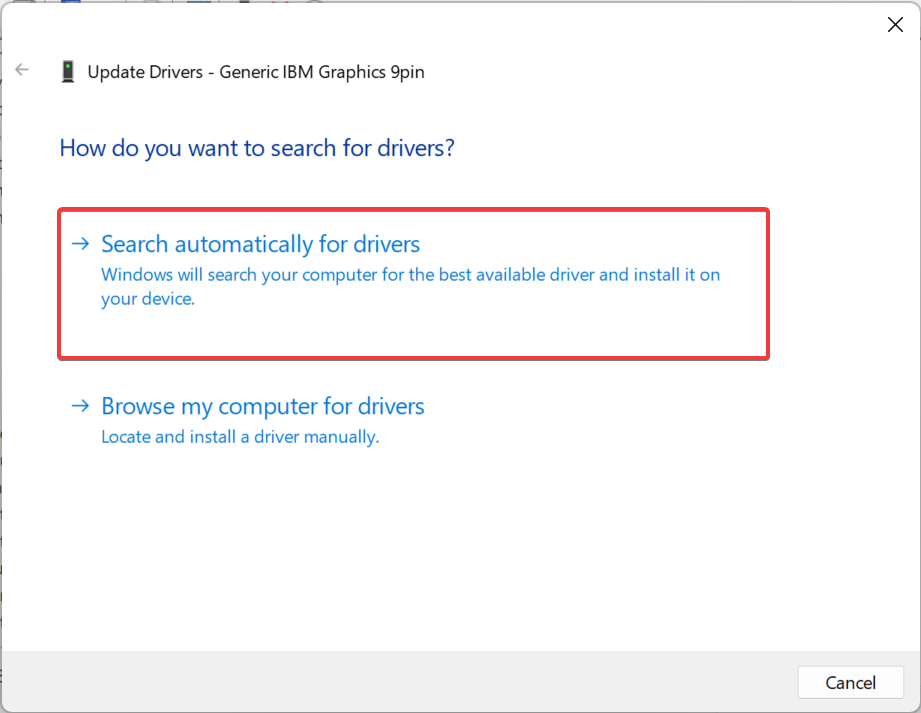Click the Generic IBM Graphics 9pin device icon
The image size is (921, 713).
(67, 71)
